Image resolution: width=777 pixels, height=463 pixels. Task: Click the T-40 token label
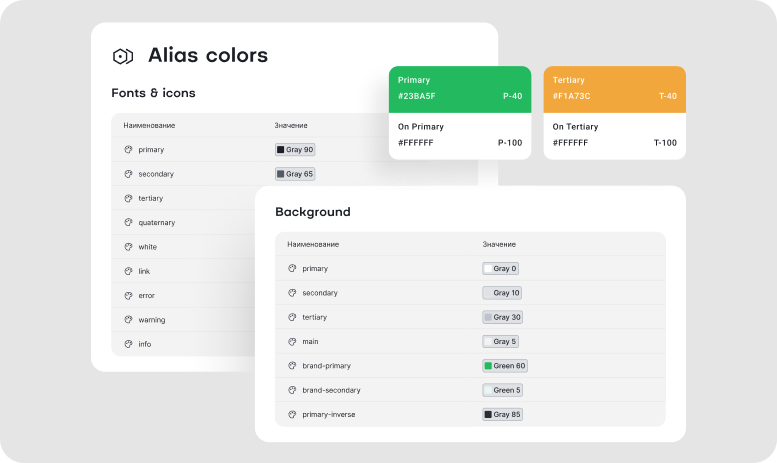click(667, 96)
